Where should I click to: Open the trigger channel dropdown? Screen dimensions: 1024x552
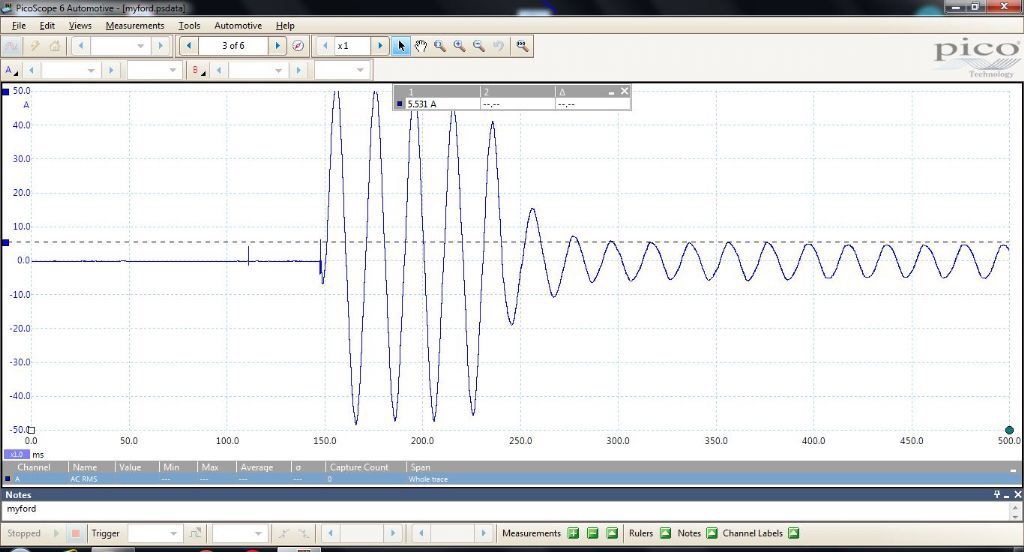pyautogui.click(x=240, y=533)
